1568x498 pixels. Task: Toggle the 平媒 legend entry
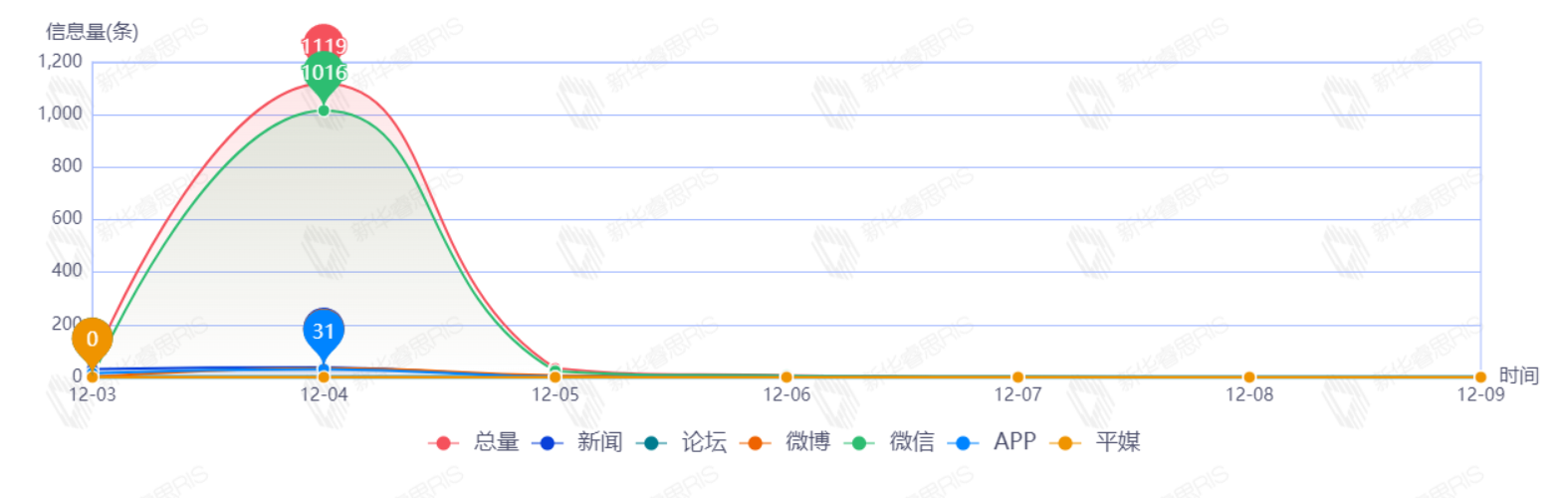[1096, 442]
